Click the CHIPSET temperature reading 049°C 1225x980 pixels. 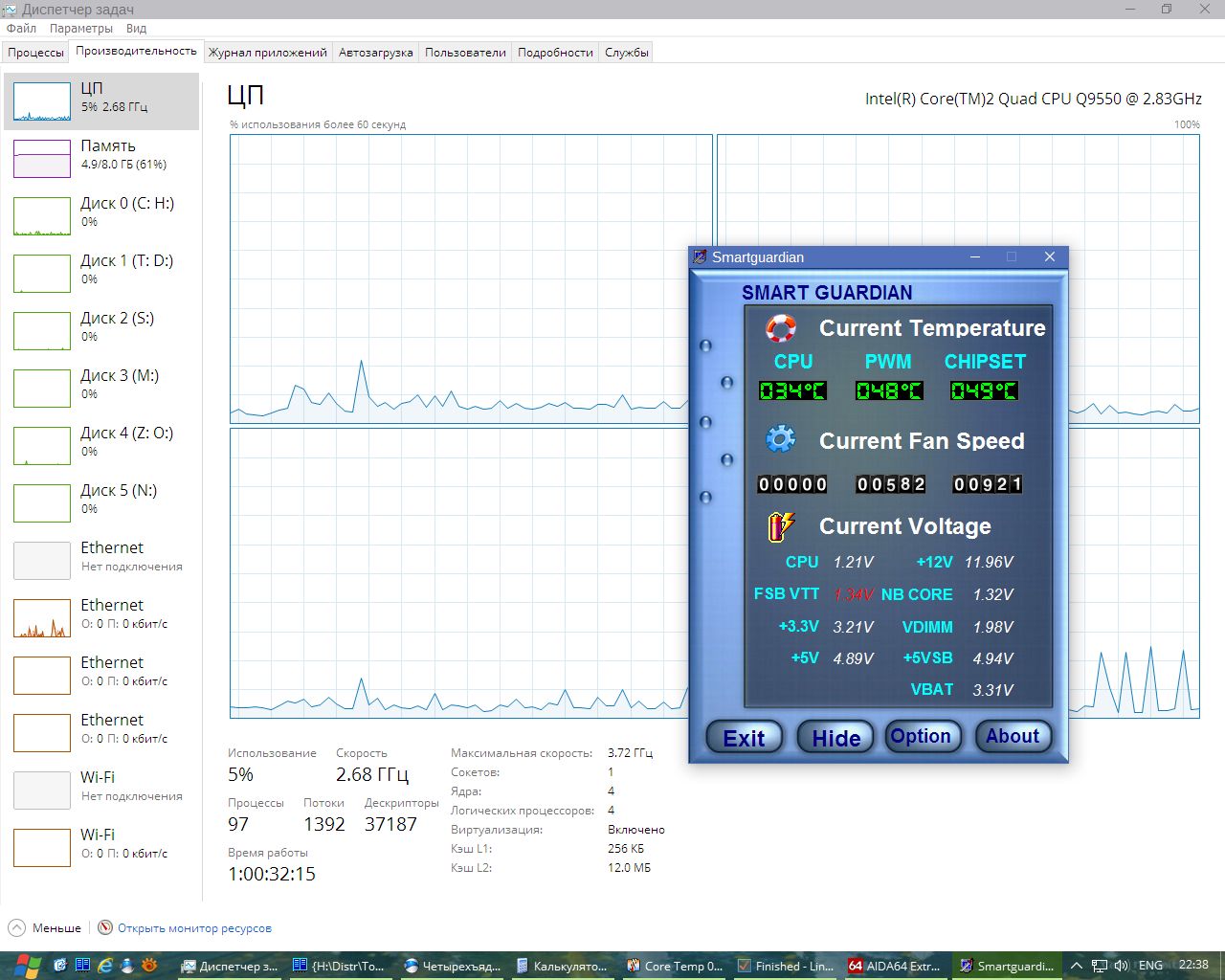coord(984,390)
